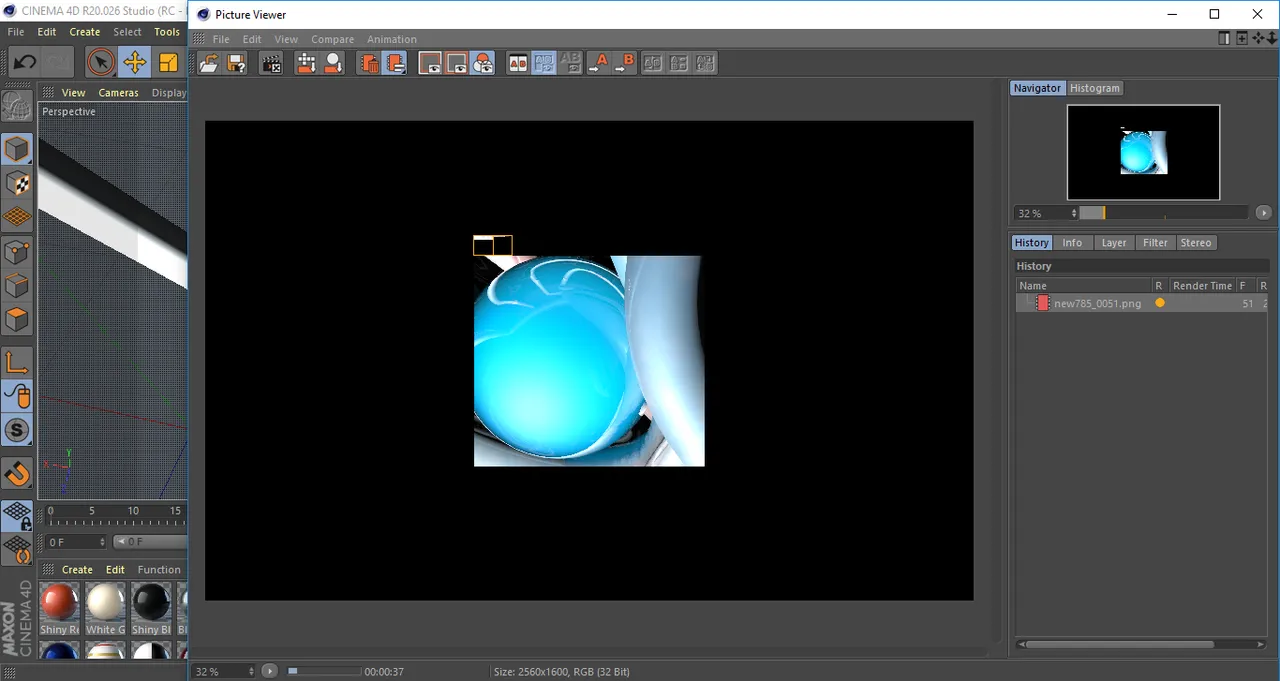Select the White G material sphere
The image size is (1280, 681).
(105, 603)
